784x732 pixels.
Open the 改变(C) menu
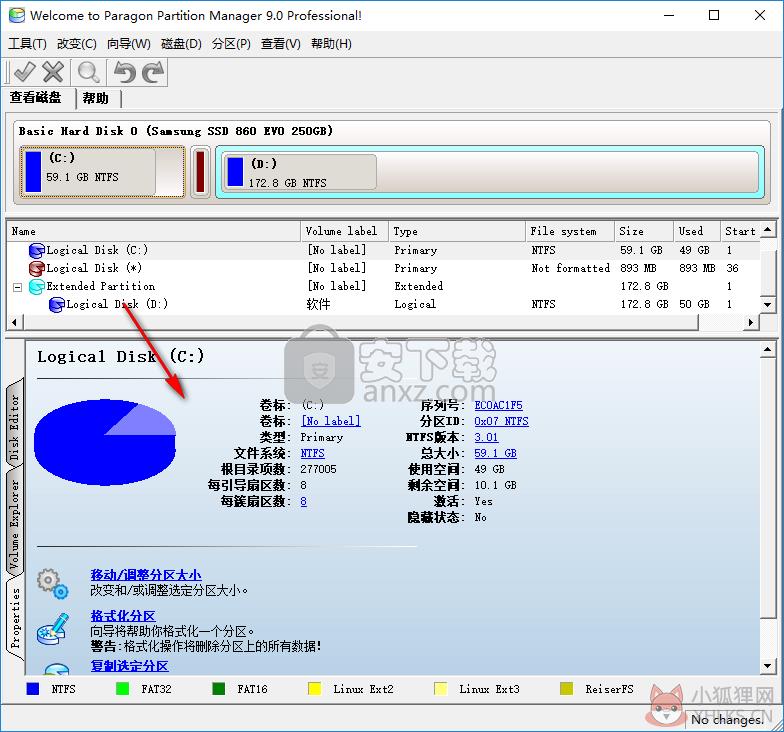(x=76, y=44)
